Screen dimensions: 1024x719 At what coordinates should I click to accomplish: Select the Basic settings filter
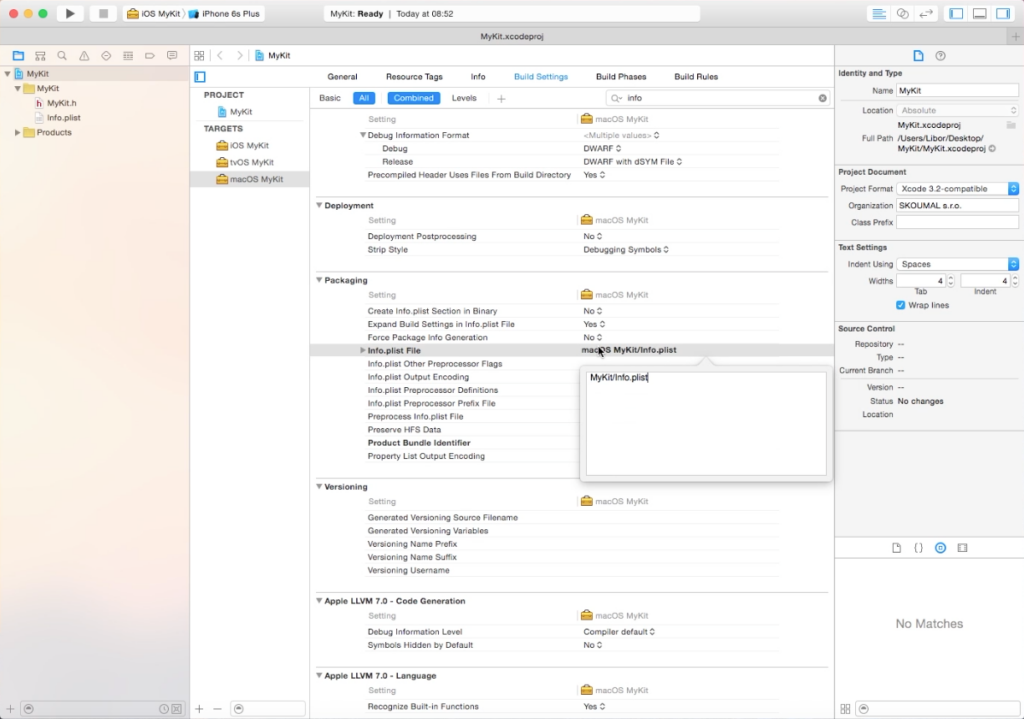(330, 98)
